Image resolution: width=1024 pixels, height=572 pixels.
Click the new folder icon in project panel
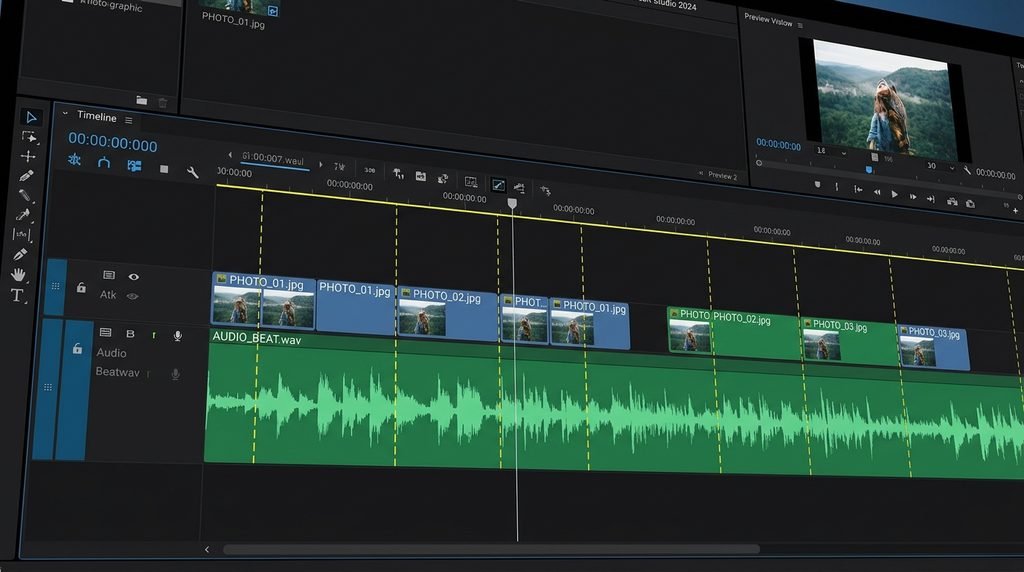pos(142,100)
